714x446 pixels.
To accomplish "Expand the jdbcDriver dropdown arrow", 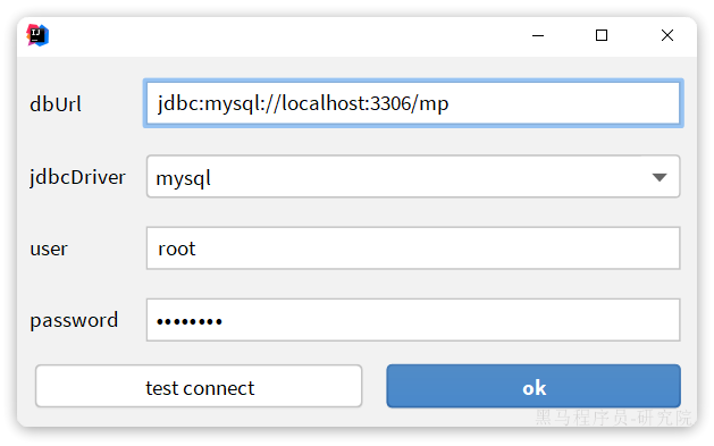I will point(659,177).
